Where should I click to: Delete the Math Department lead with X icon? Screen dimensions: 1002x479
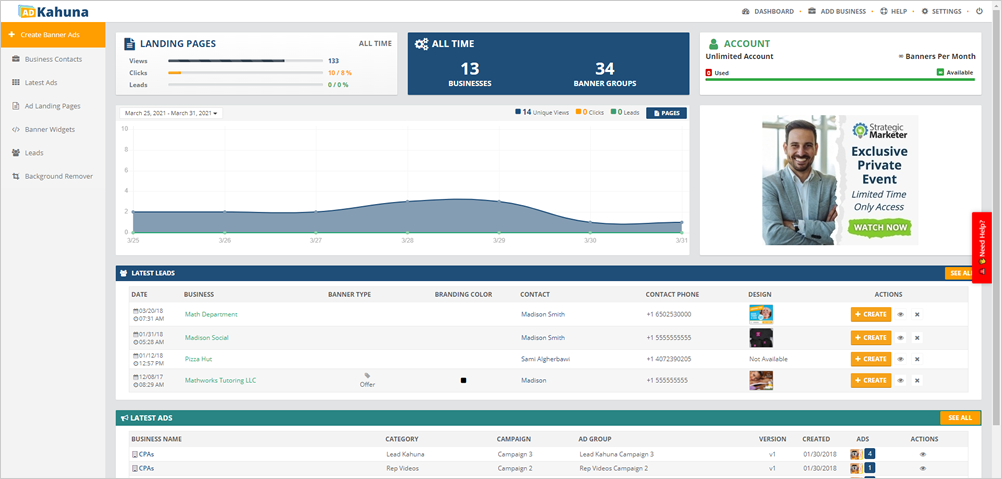pyautogui.click(x=917, y=314)
